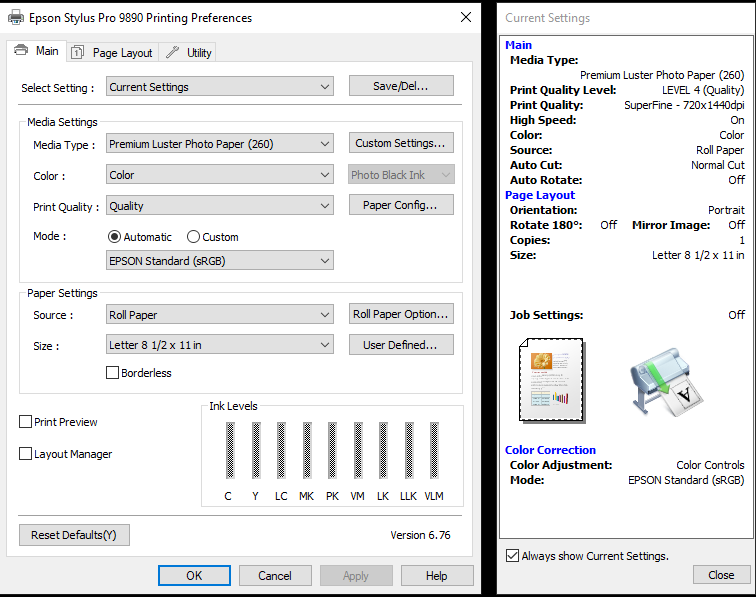Screen dimensions: 756x597
Task: Click the Utility tab wrench icon
Action: pyautogui.click(x=173, y=52)
